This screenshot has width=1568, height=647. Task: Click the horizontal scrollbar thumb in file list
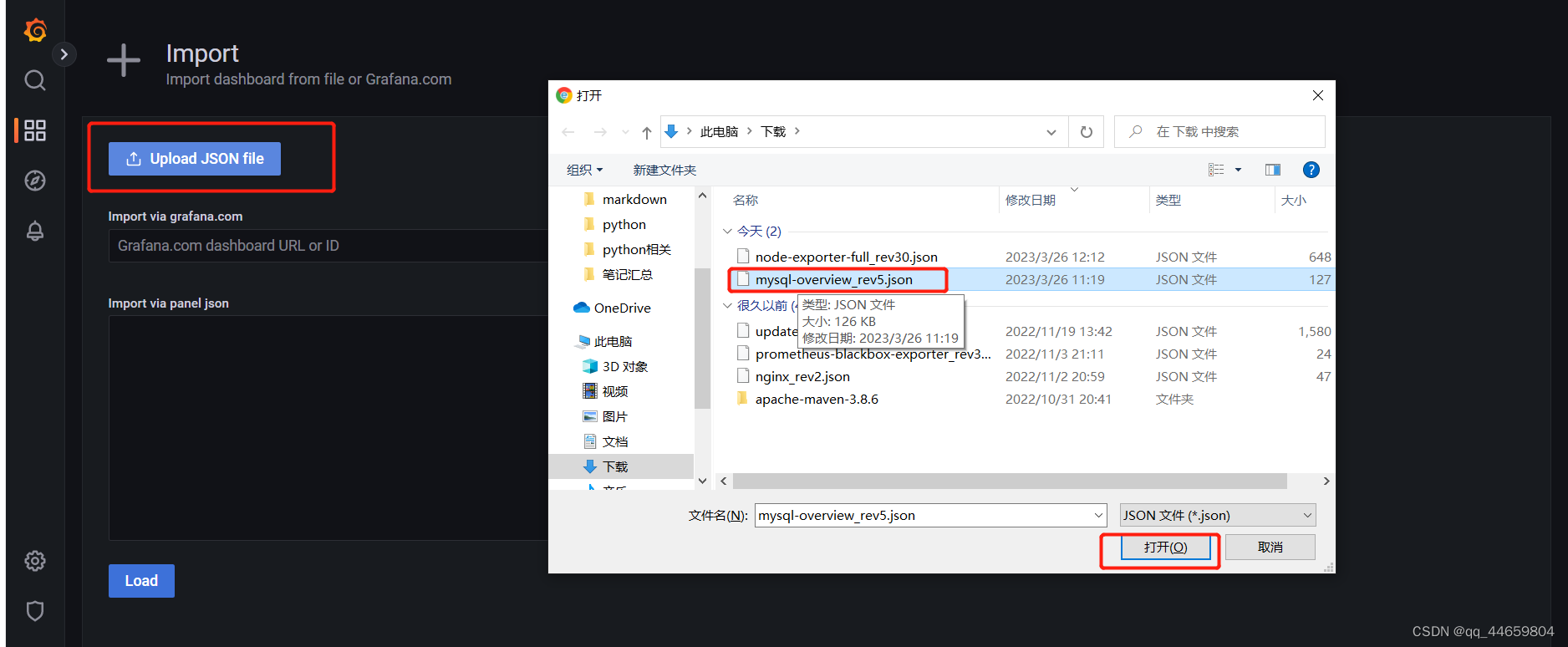(1010, 481)
